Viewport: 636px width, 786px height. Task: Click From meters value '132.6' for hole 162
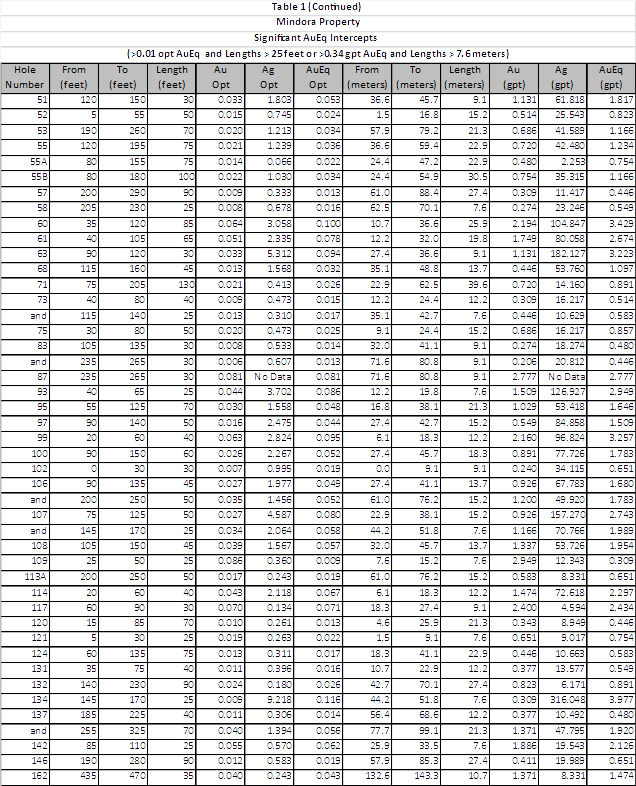pos(377,776)
